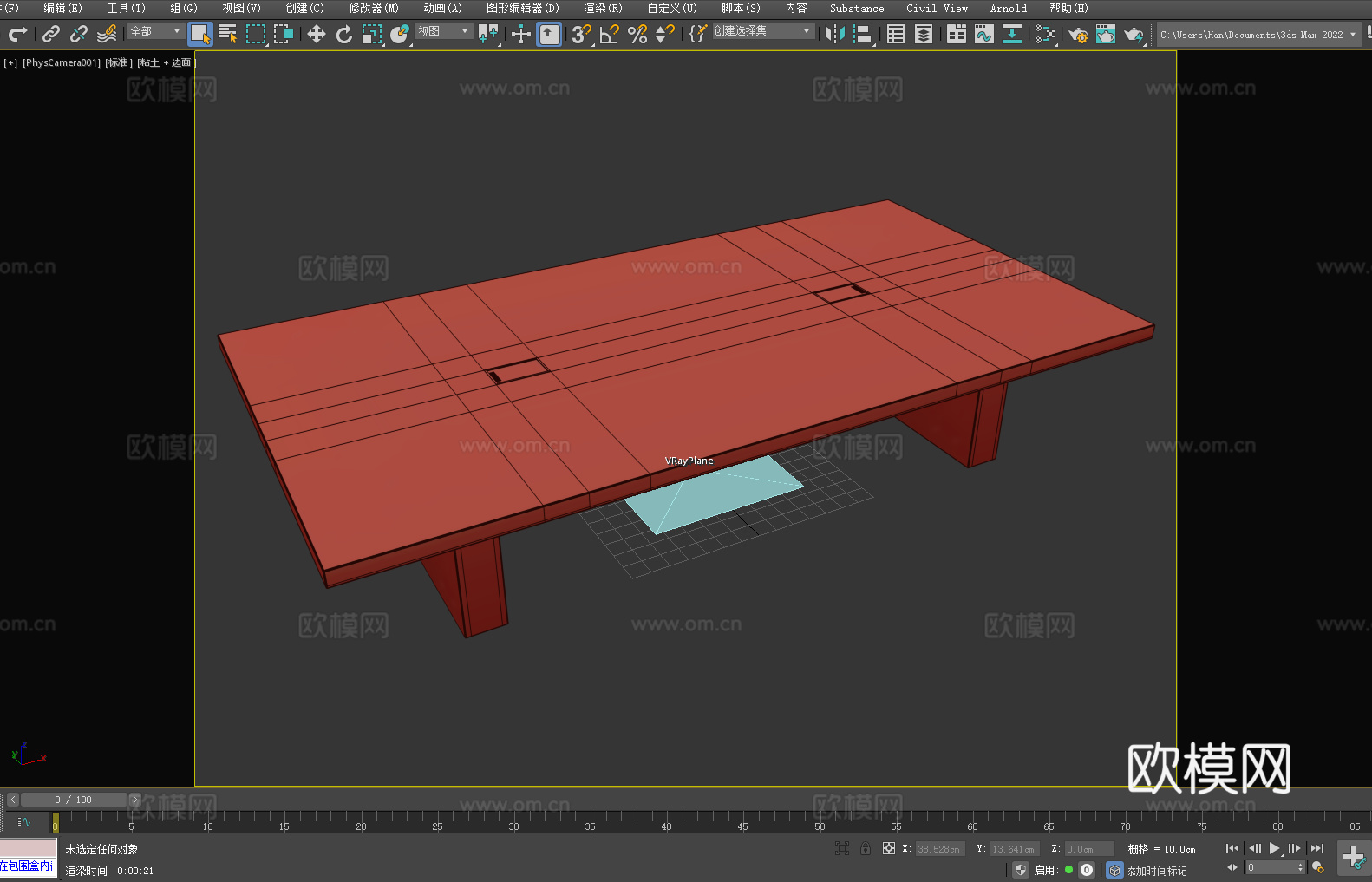Open 创建选择集 named selection dropdown

pyautogui.click(x=763, y=31)
